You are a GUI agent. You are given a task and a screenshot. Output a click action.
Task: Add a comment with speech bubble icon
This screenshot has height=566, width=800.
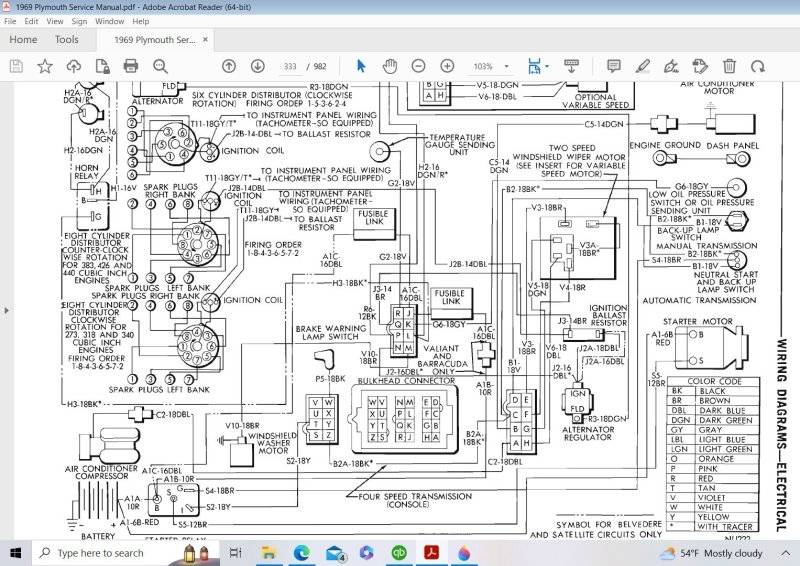tap(614, 66)
